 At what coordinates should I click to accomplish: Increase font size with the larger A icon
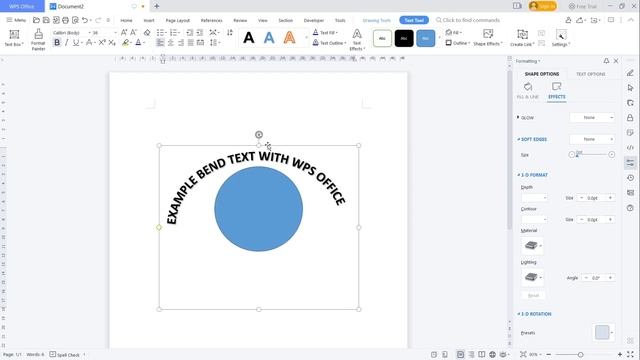(124, 32)
